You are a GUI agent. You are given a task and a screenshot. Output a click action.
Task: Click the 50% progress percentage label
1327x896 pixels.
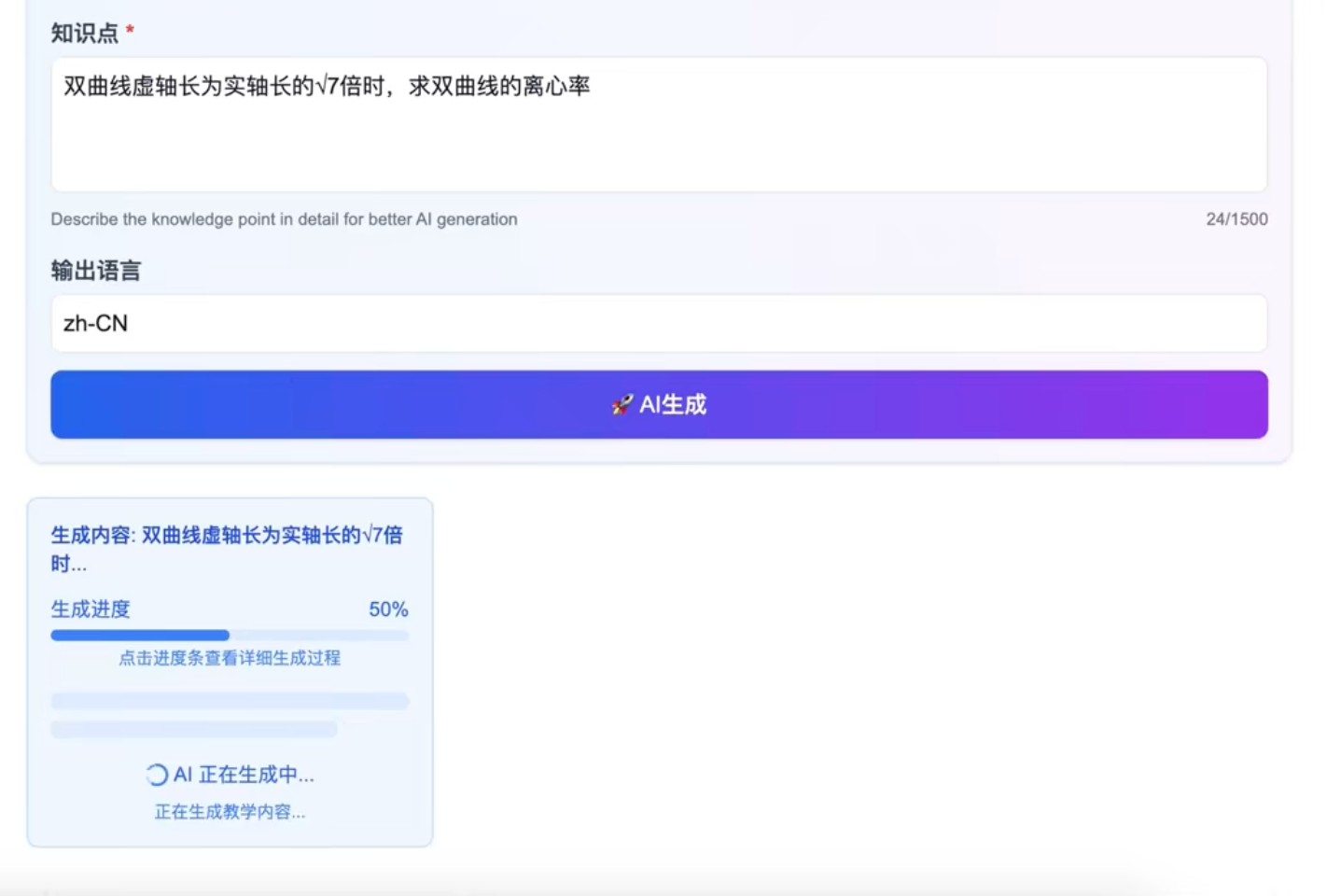pyautogui.click(x=388, y=609)
